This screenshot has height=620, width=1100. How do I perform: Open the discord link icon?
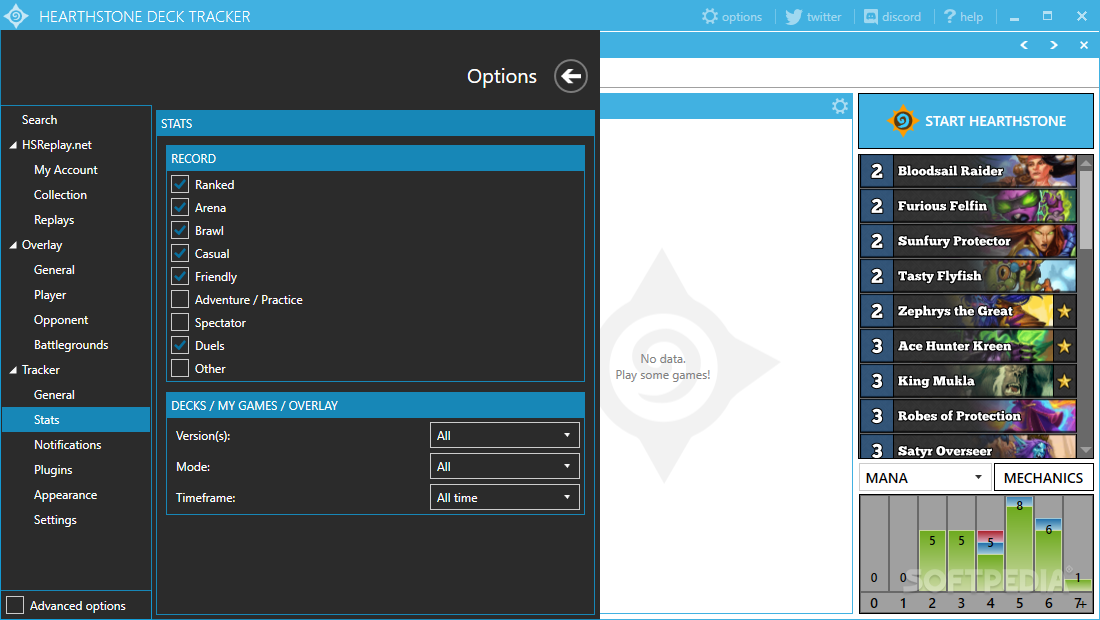click(x=871, y=16)
